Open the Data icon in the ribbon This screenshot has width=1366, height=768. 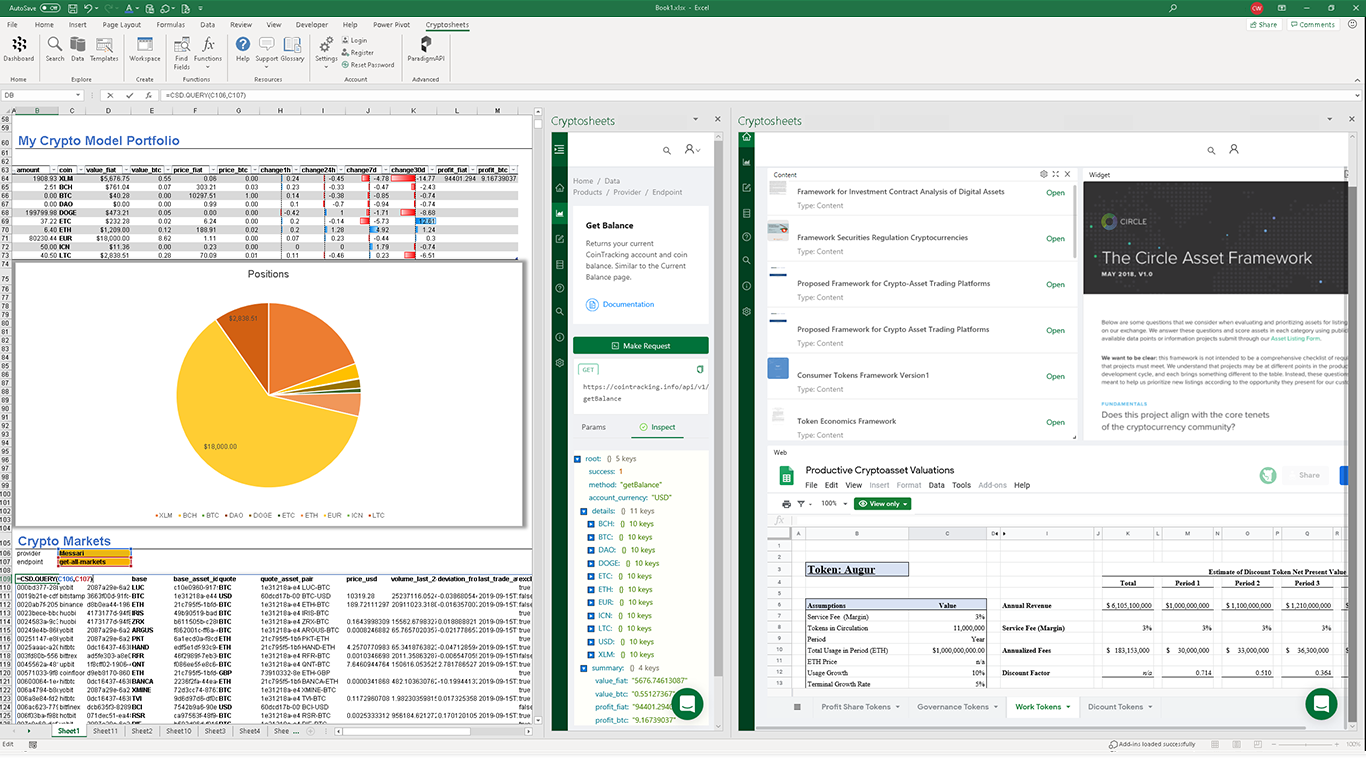pos(77,49)
